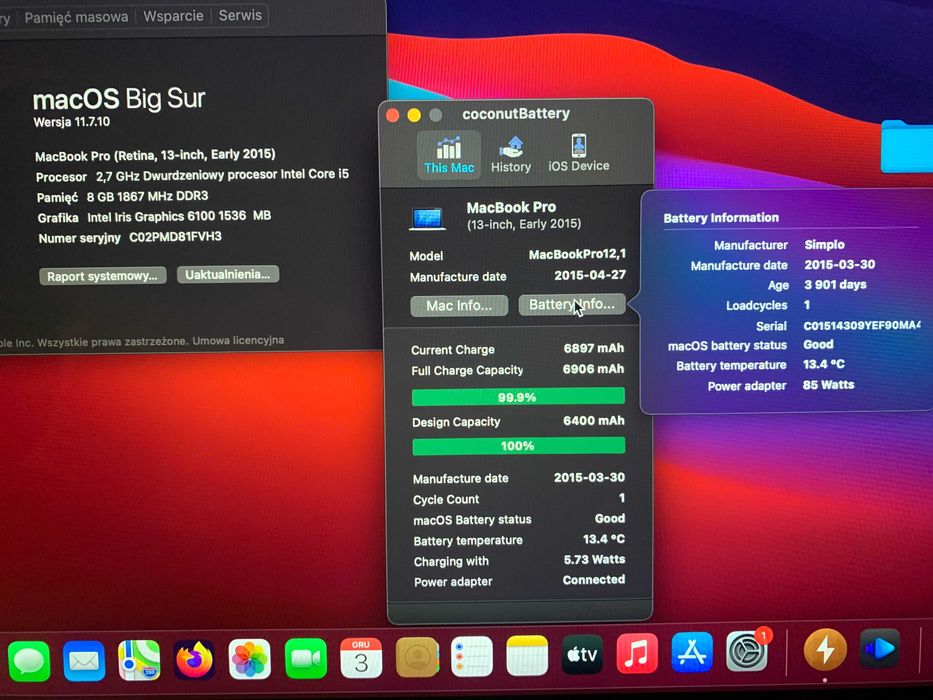Image resolution: width=933 pixels, height=700 pixels.
Task: Click the 2015-04-27 manufacture date value
Action: tap(590, 275)
